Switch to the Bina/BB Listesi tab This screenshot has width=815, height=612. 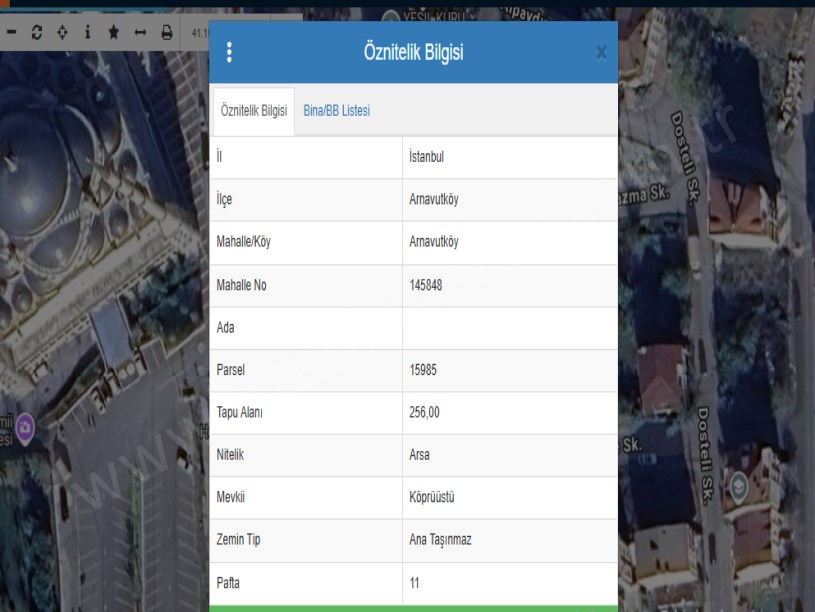[337, 111]
